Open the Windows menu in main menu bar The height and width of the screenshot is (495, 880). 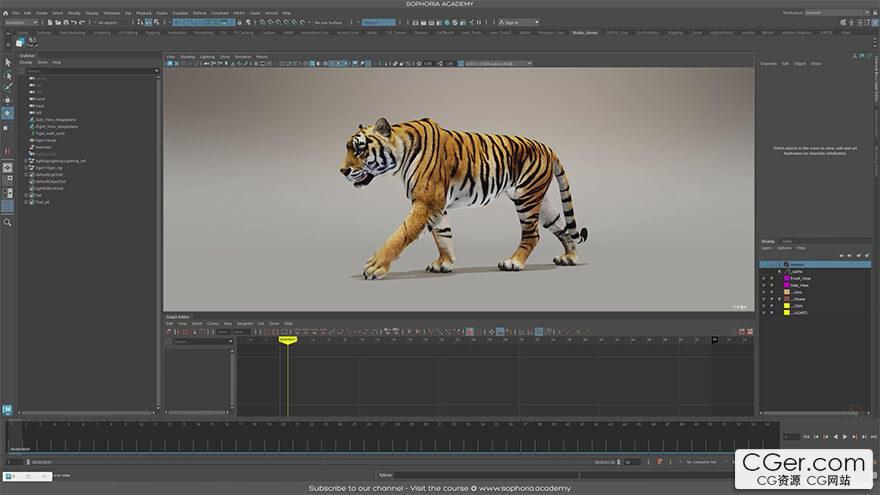coord(111,13)
